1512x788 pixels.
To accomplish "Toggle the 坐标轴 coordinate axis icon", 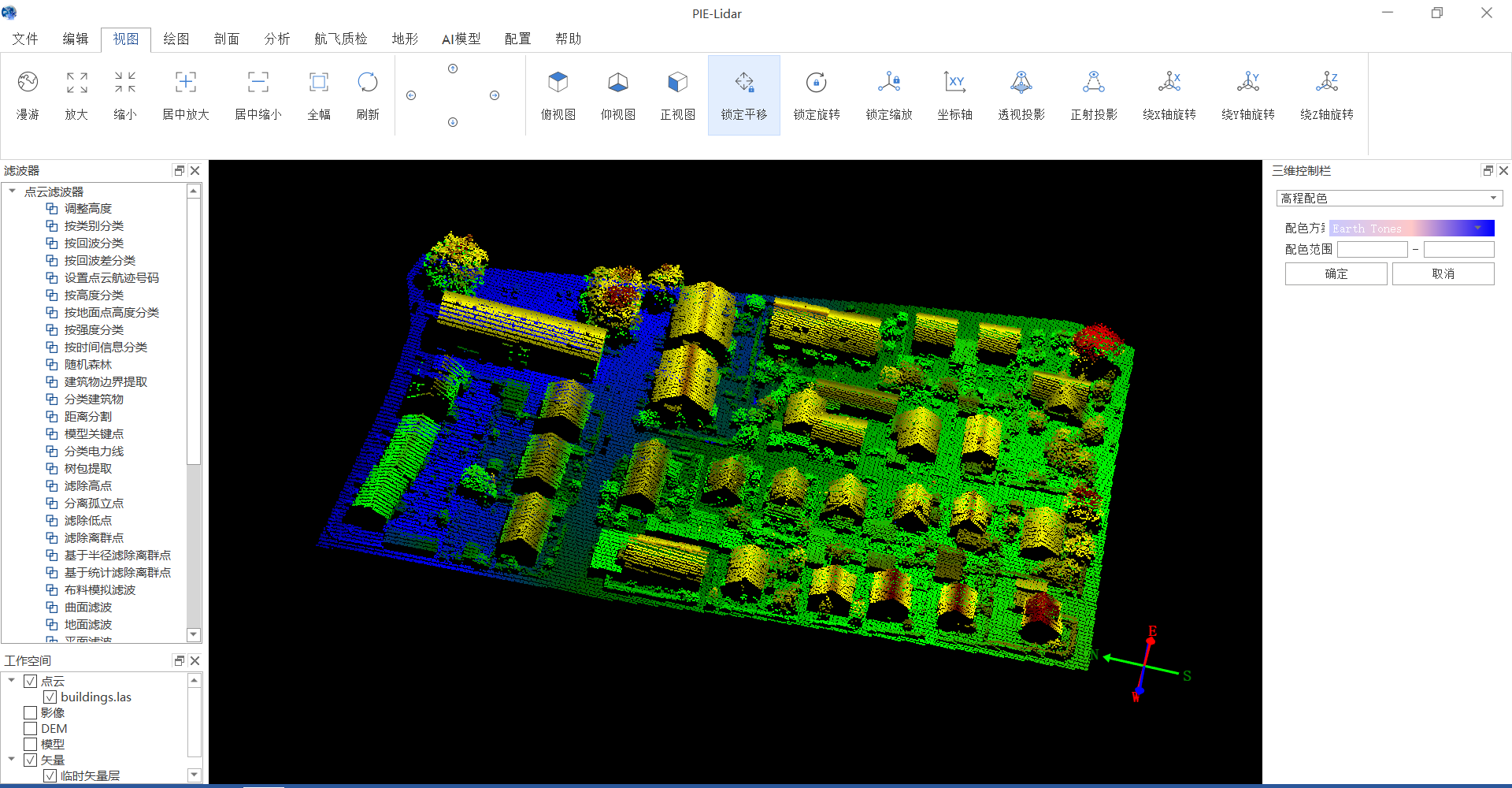I will (x=954, y=83).
